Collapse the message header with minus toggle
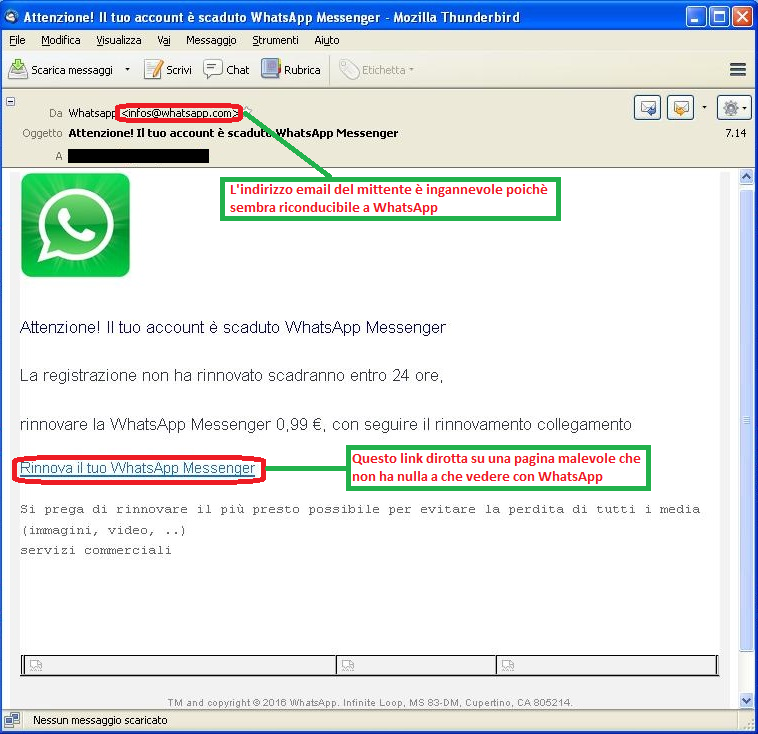758x734 pixels. [x=11, y=102]
